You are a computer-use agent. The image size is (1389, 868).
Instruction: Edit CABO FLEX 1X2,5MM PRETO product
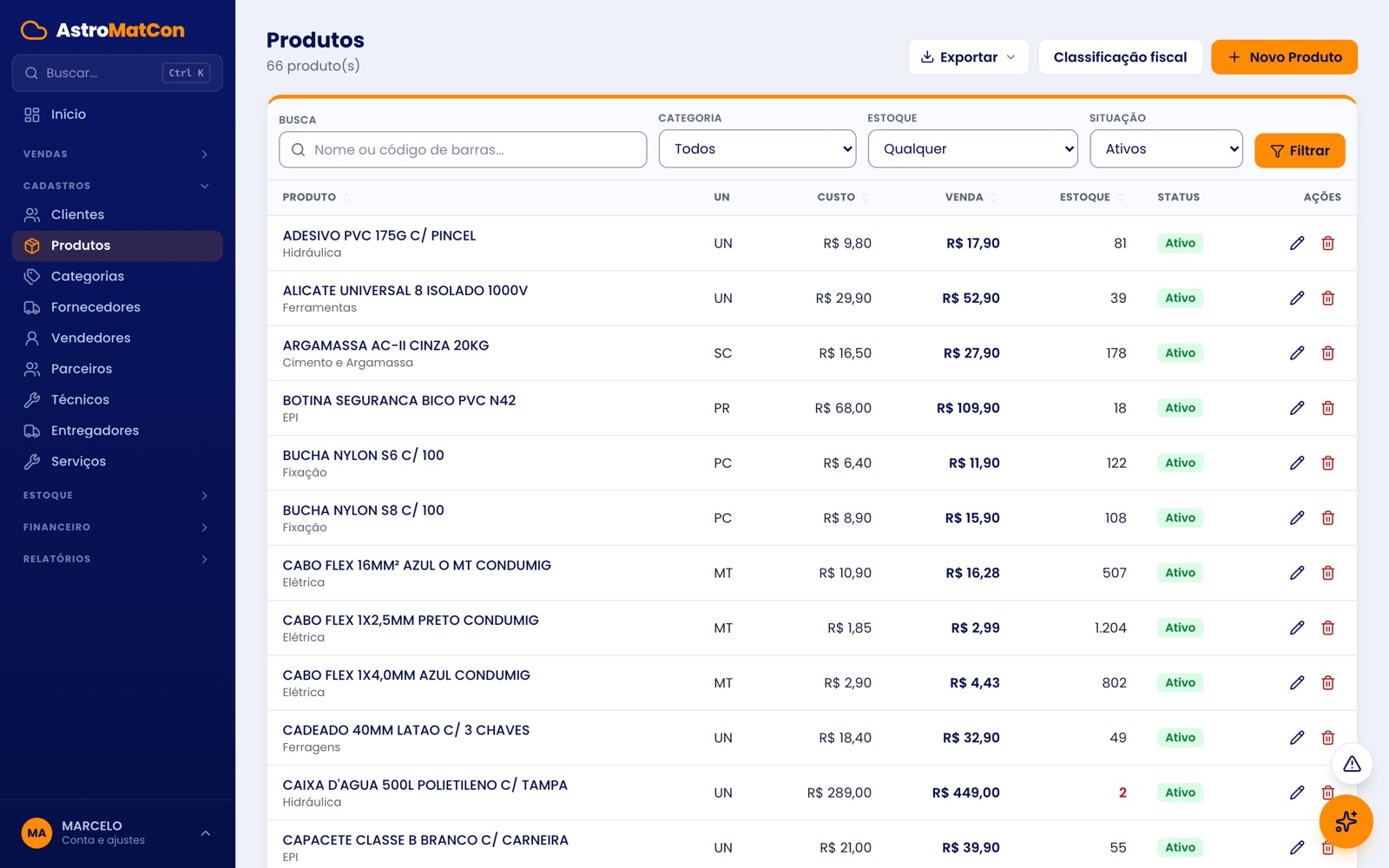1297,628
